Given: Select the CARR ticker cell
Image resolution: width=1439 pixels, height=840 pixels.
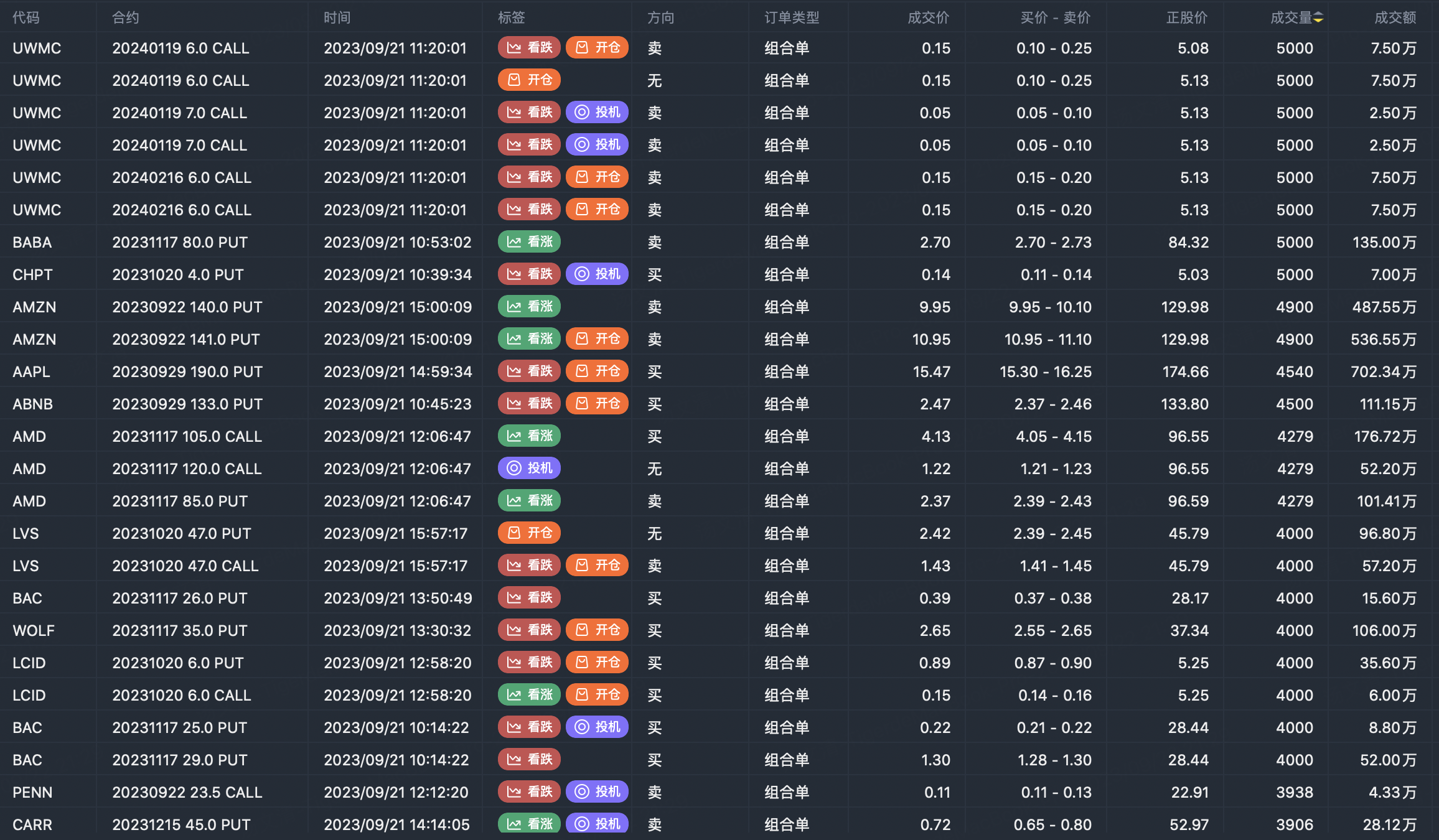Looking at the screenshot, I should (32, 824).
